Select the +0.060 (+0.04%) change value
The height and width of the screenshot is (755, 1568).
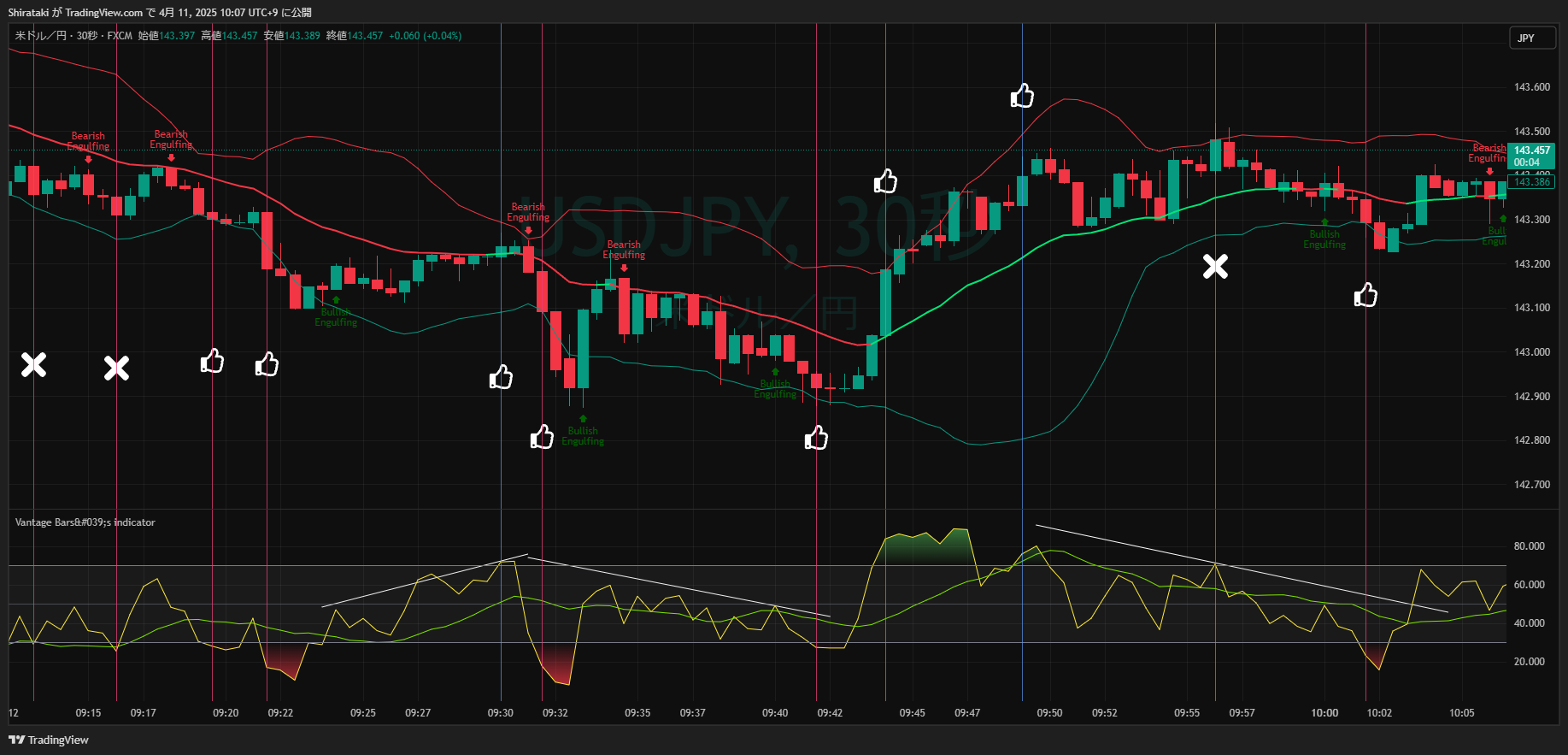pos(426,36)
